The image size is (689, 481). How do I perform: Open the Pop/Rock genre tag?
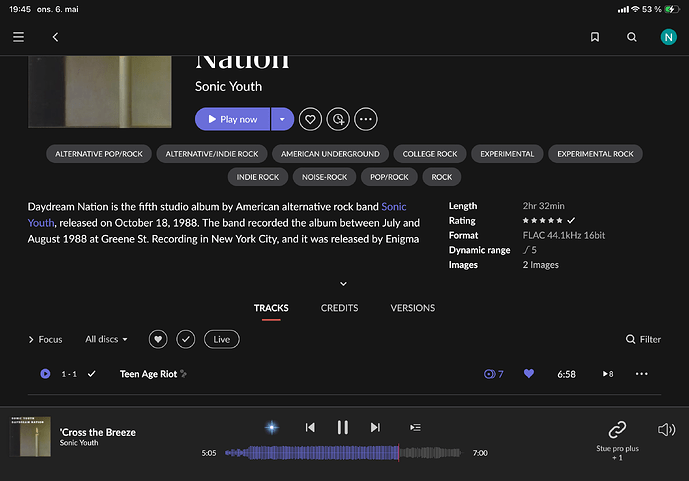(389, 177)
